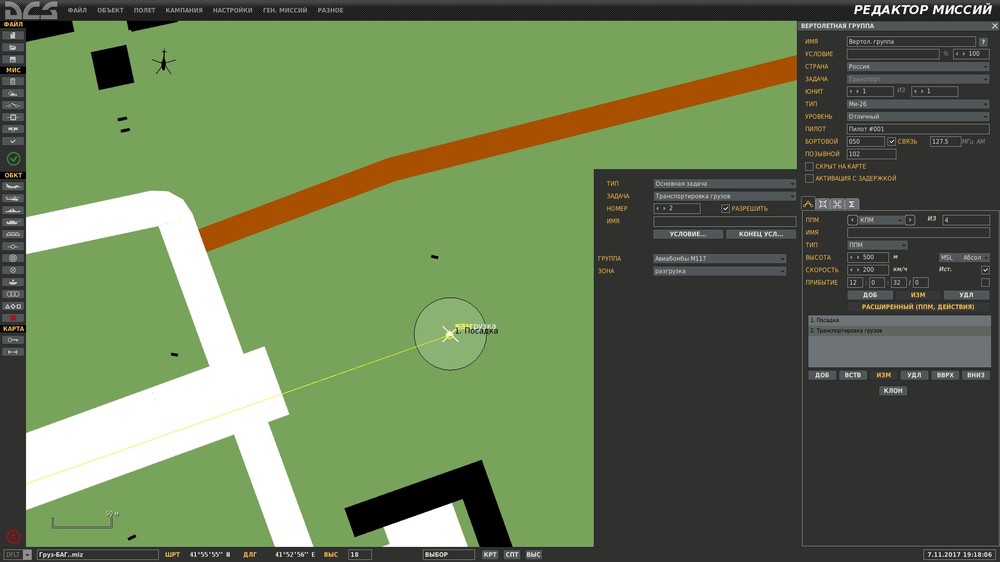Open the ГЕН. МИССИЙ menu

pyautogui.click(x=285, y=10)
